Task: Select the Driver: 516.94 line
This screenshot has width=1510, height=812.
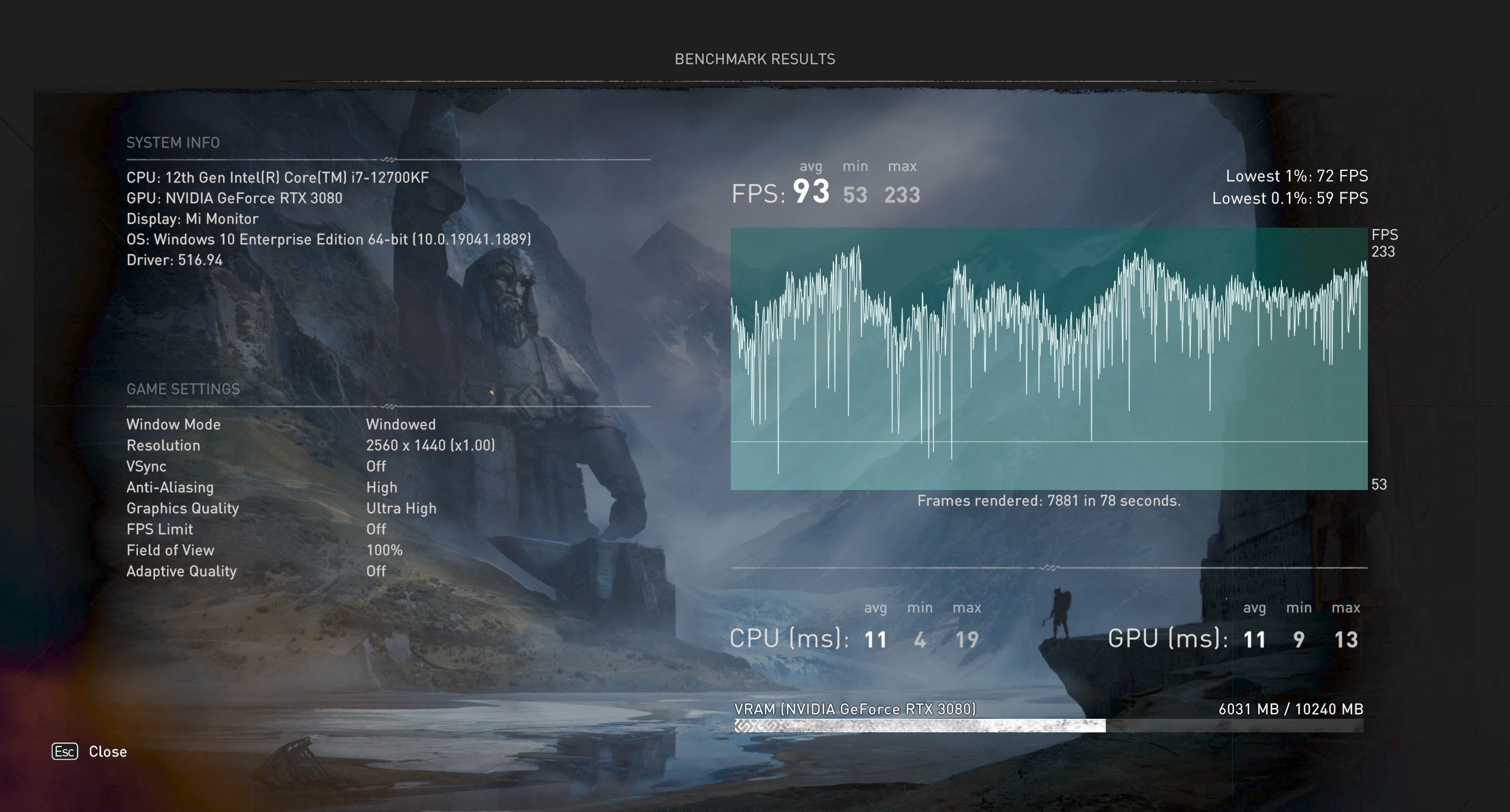Action: (x=175, y=260)
